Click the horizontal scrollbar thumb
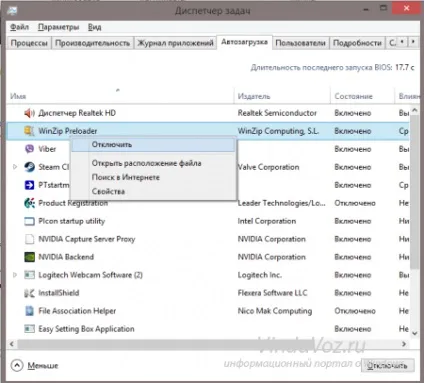Image resolution: width=424 pixels, height=383 pixels. point(165,344)
